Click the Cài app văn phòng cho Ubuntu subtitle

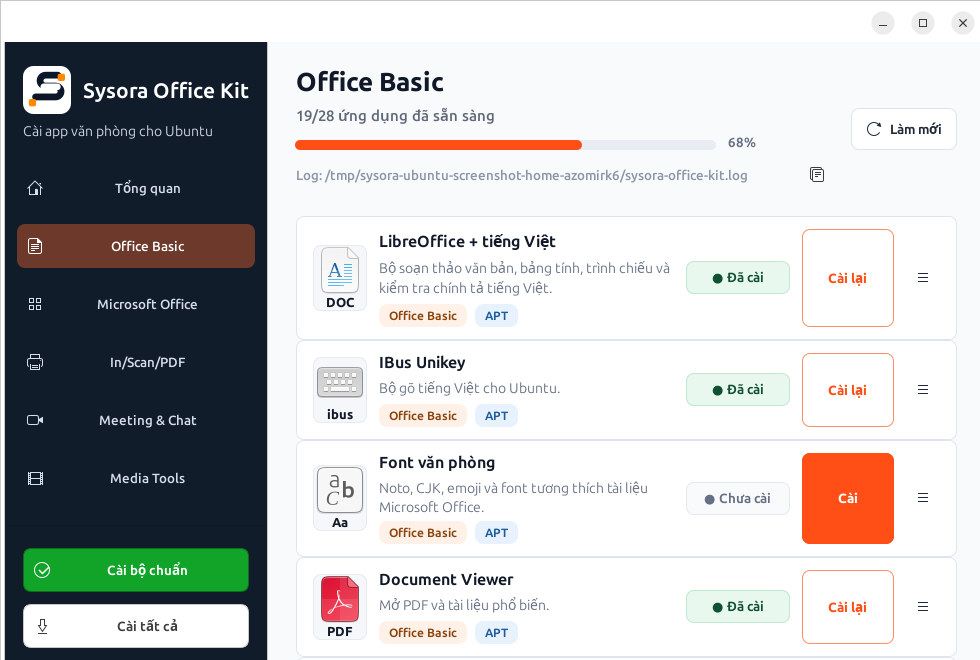point(118,131)
